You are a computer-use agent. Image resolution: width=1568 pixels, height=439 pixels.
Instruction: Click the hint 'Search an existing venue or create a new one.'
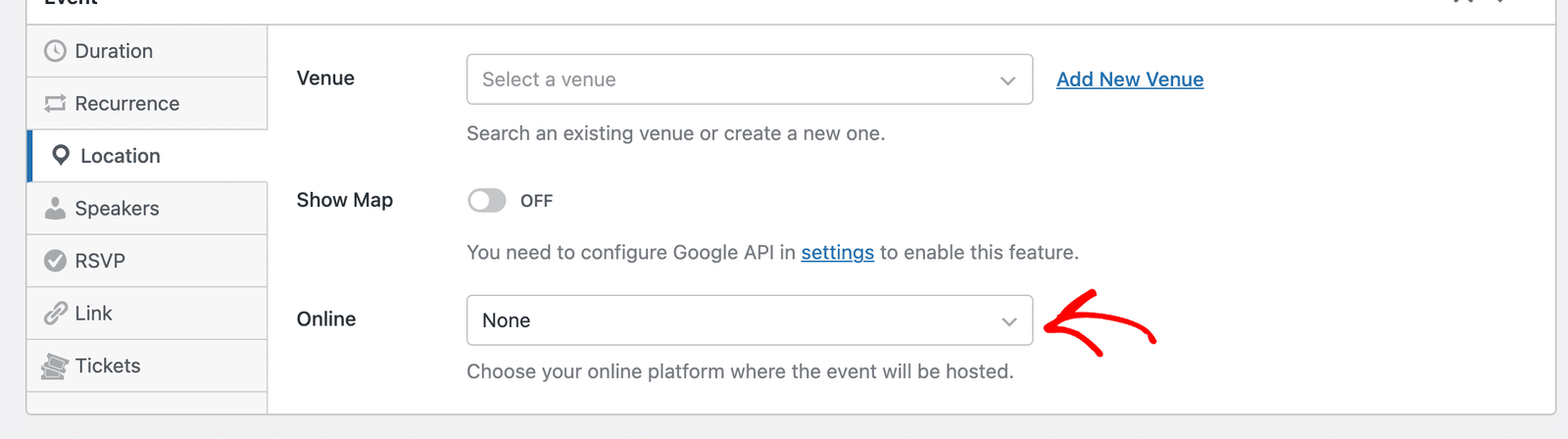(676, 133)
